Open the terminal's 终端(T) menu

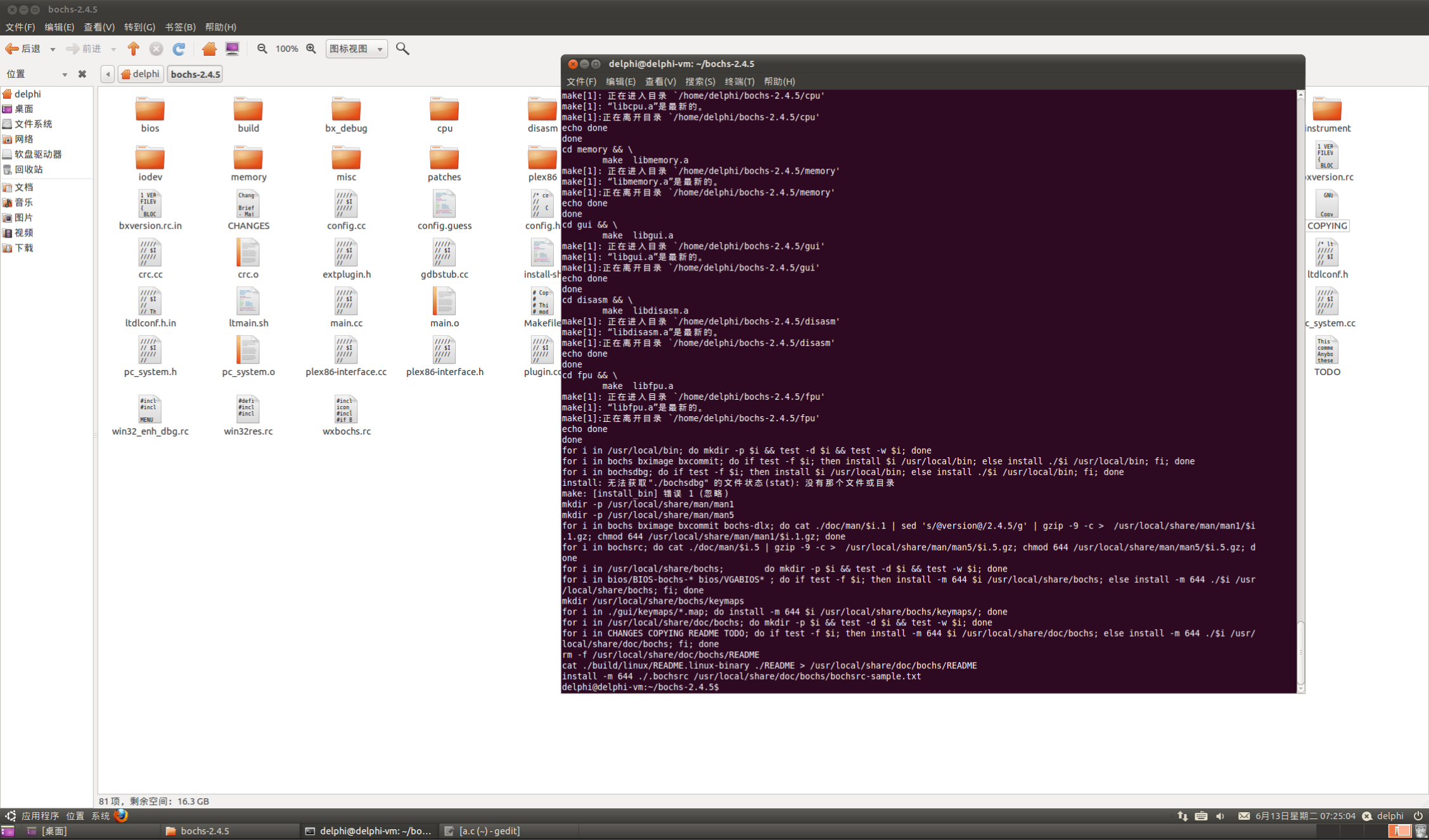pos(739,82)
